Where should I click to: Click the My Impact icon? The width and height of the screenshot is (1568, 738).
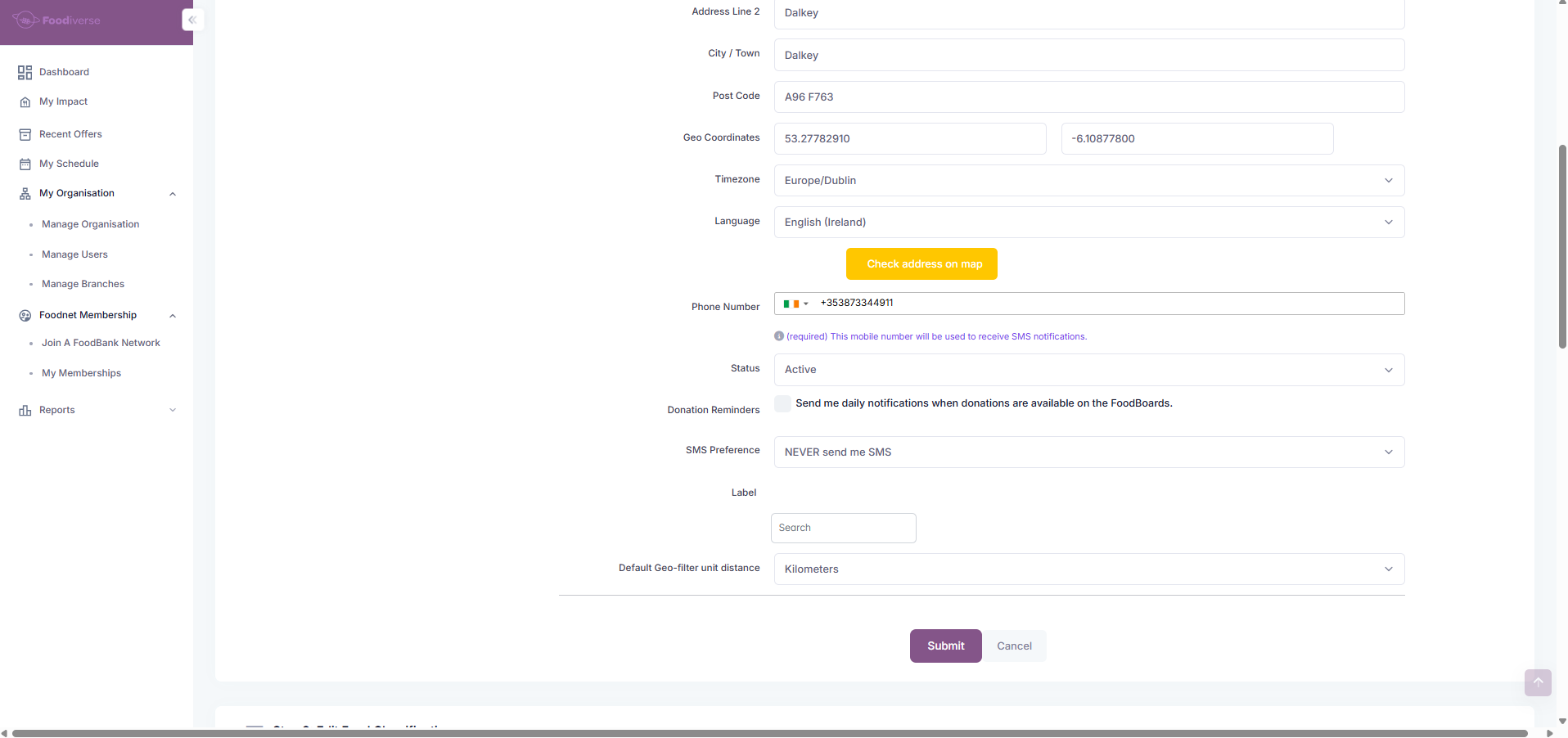[25, 102]
